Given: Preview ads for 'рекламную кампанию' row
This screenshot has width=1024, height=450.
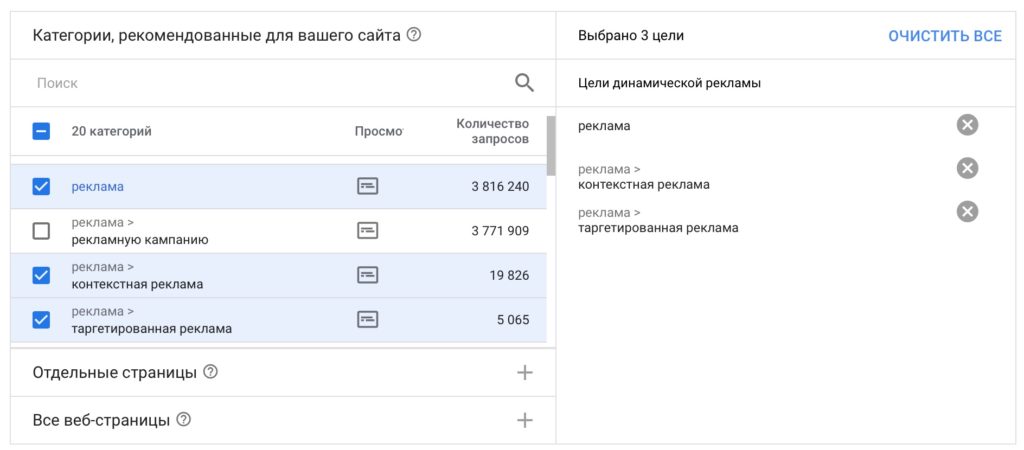Looking at the screenshot, I should 368,231.
